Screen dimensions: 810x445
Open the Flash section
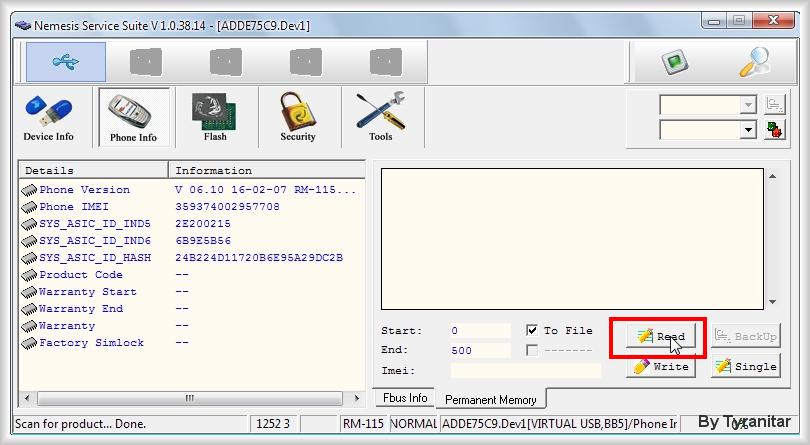[x=215, y=118]
